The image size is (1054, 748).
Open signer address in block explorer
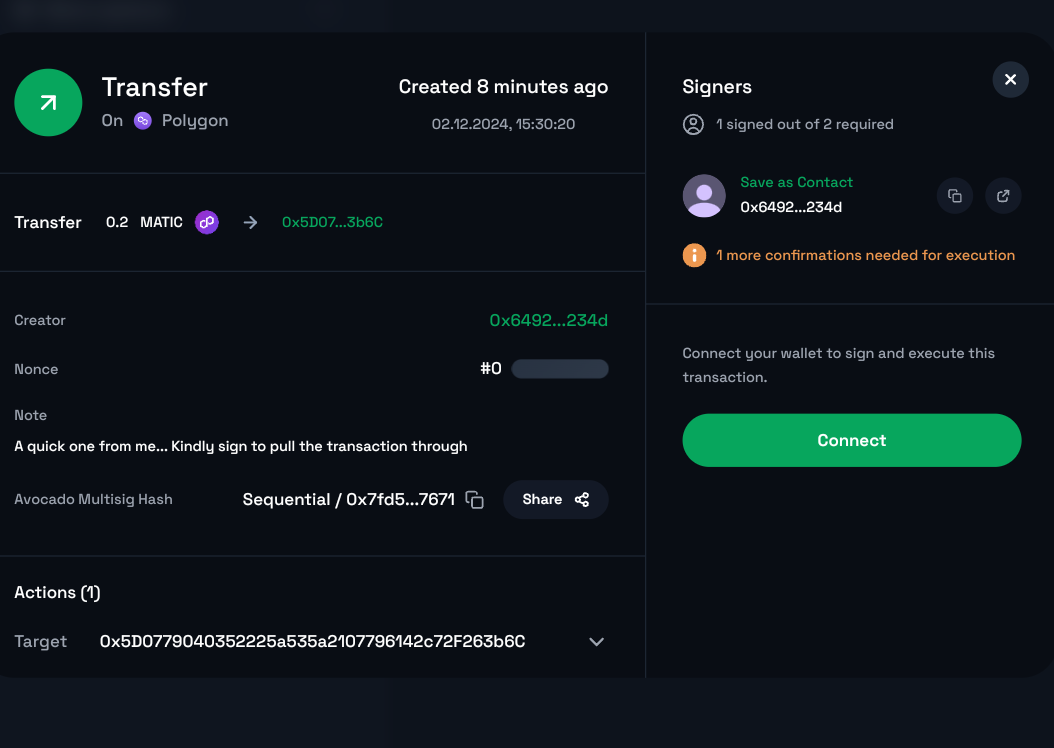point(1003,196)
